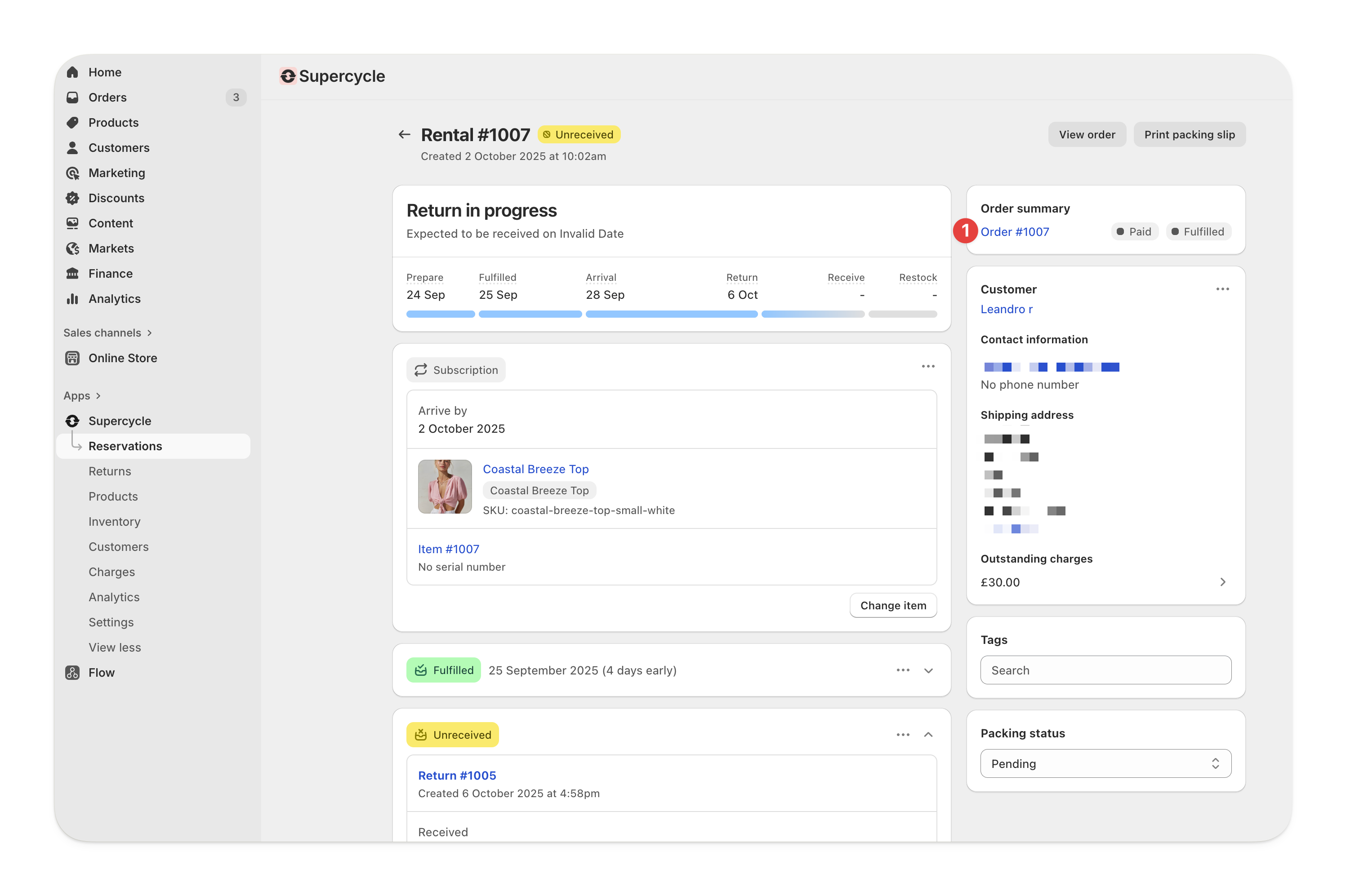This screenshot has height=896, width=1346.
Task: Click the back arrow beside Rental #1007
Action: [x=404, y=134]
